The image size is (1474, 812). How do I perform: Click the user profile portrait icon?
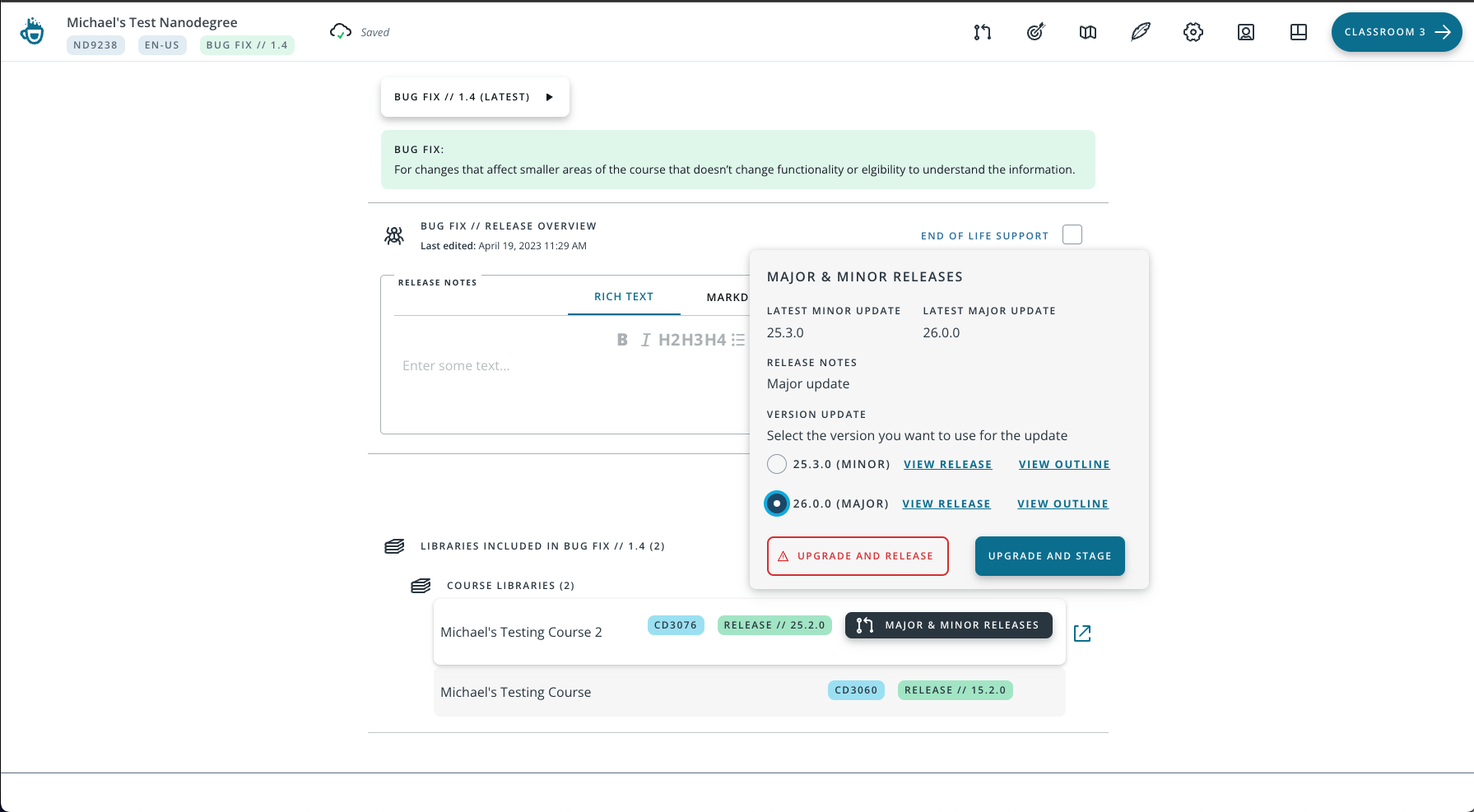[1246, 32]
